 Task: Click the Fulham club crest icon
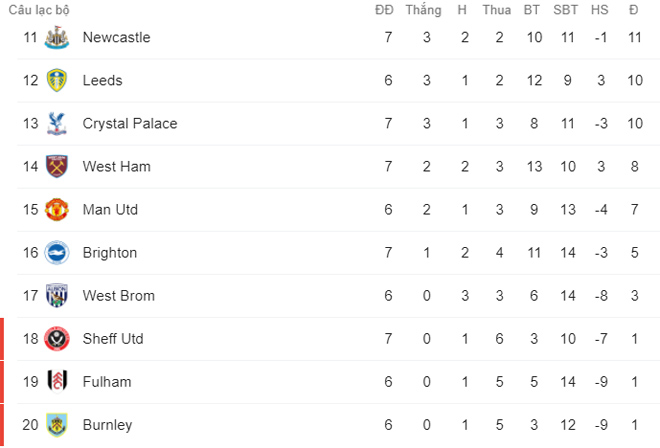click(x=57, y=382)
